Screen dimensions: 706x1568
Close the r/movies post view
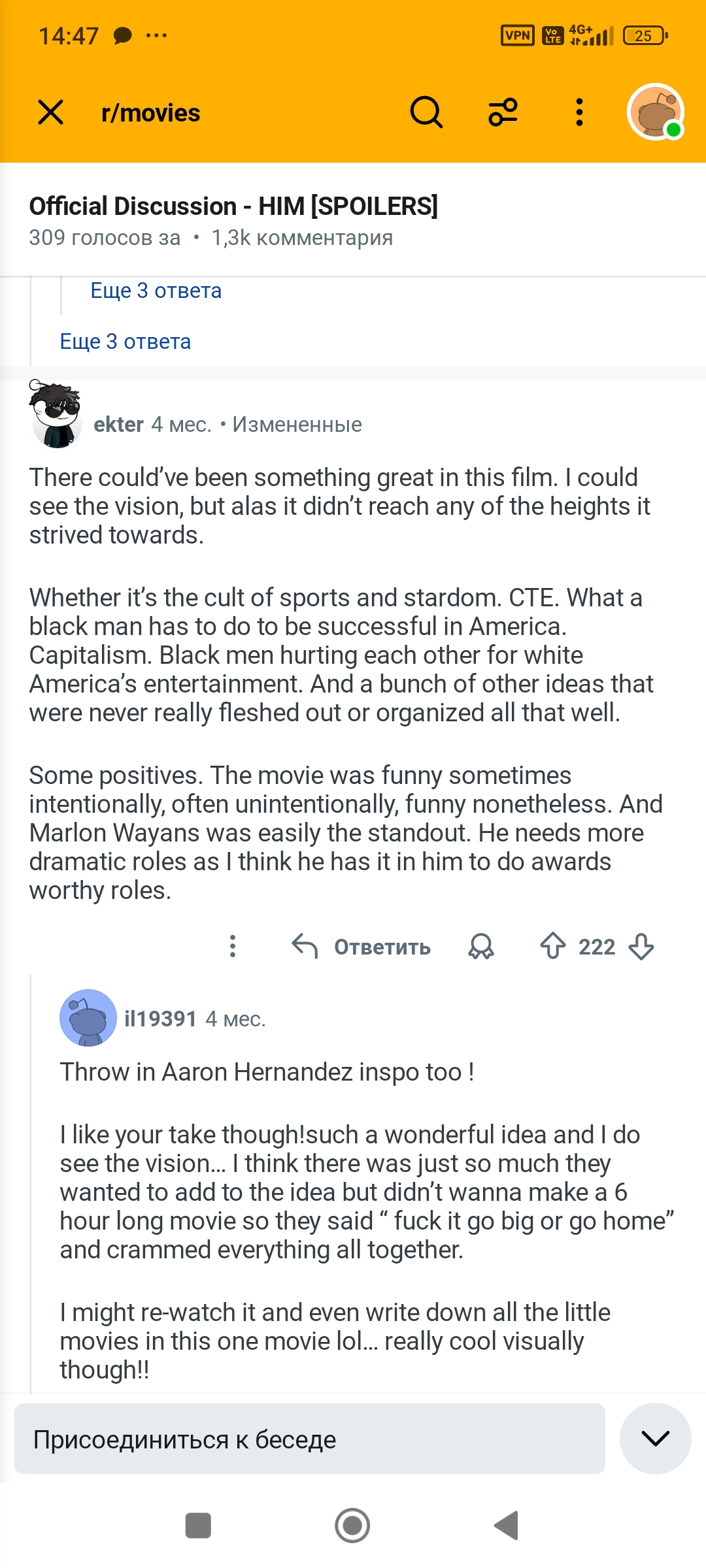pyautogui.click(x=51, y=112)
